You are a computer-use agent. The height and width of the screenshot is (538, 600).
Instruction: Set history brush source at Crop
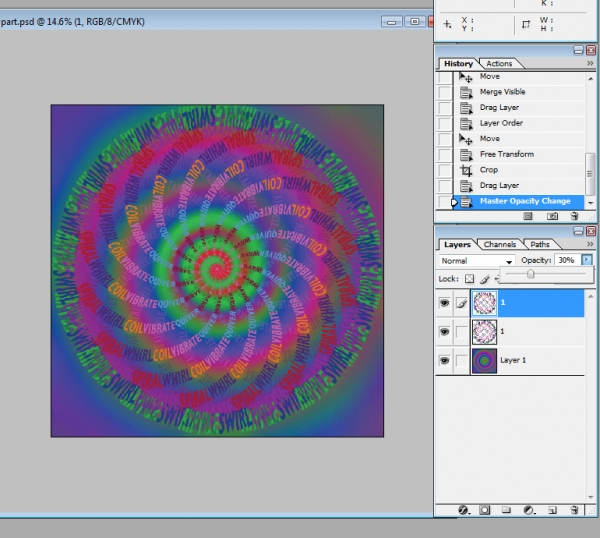[x=445, y=170]
